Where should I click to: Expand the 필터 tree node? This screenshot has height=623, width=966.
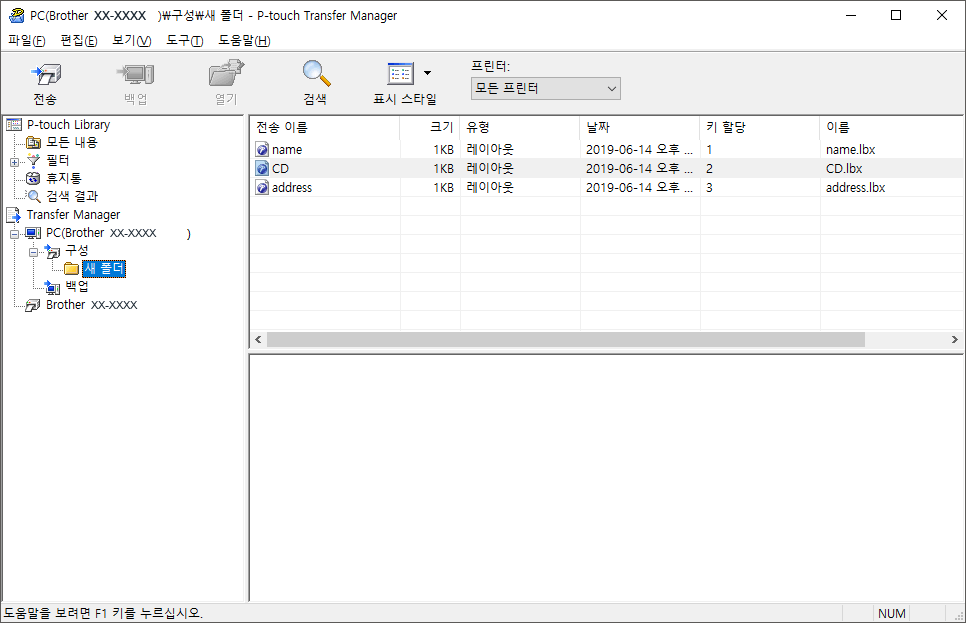pos(14,162)
